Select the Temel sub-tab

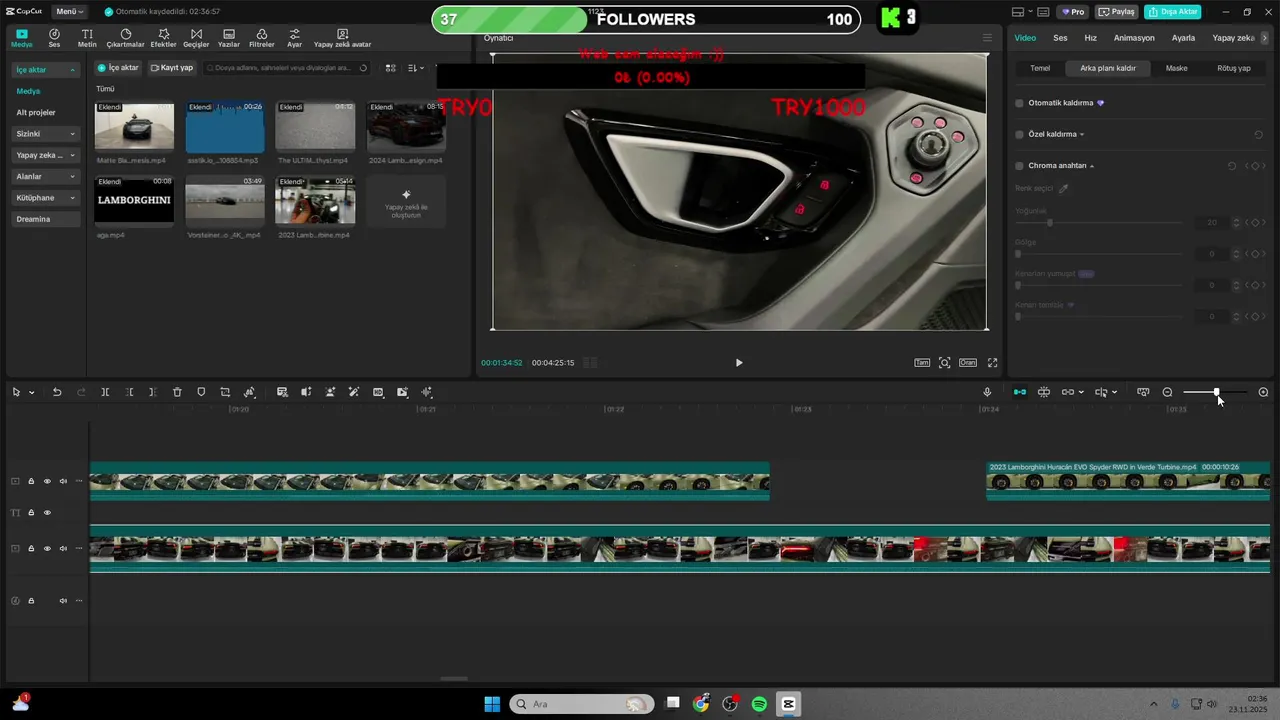tap(1040, 68)
